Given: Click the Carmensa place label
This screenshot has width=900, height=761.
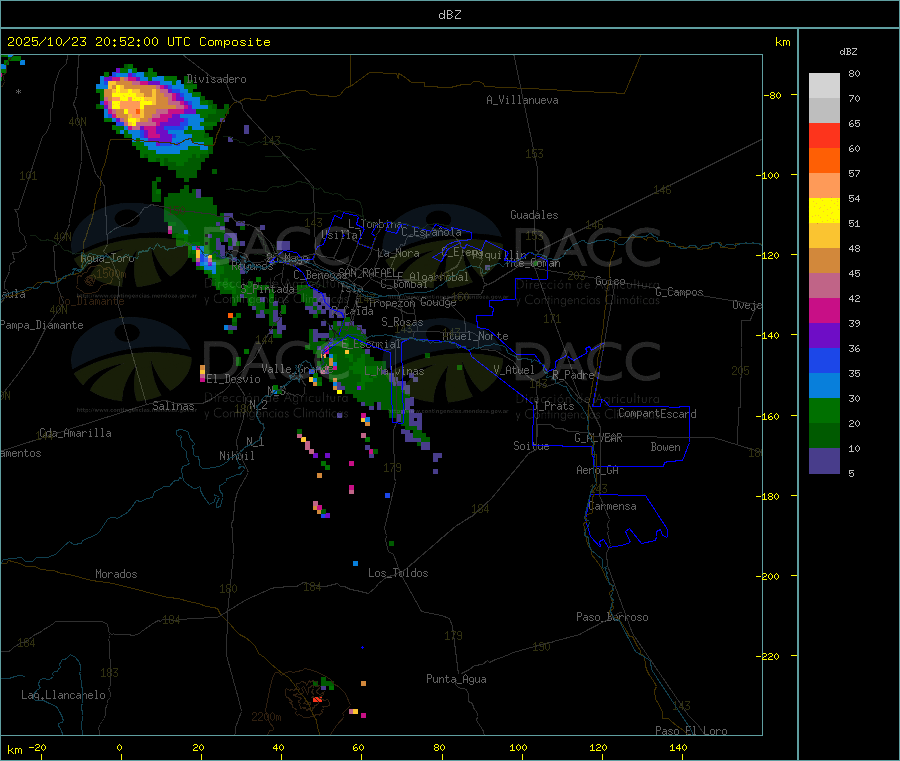Looking at the screenshot, I should pos(612,506).
